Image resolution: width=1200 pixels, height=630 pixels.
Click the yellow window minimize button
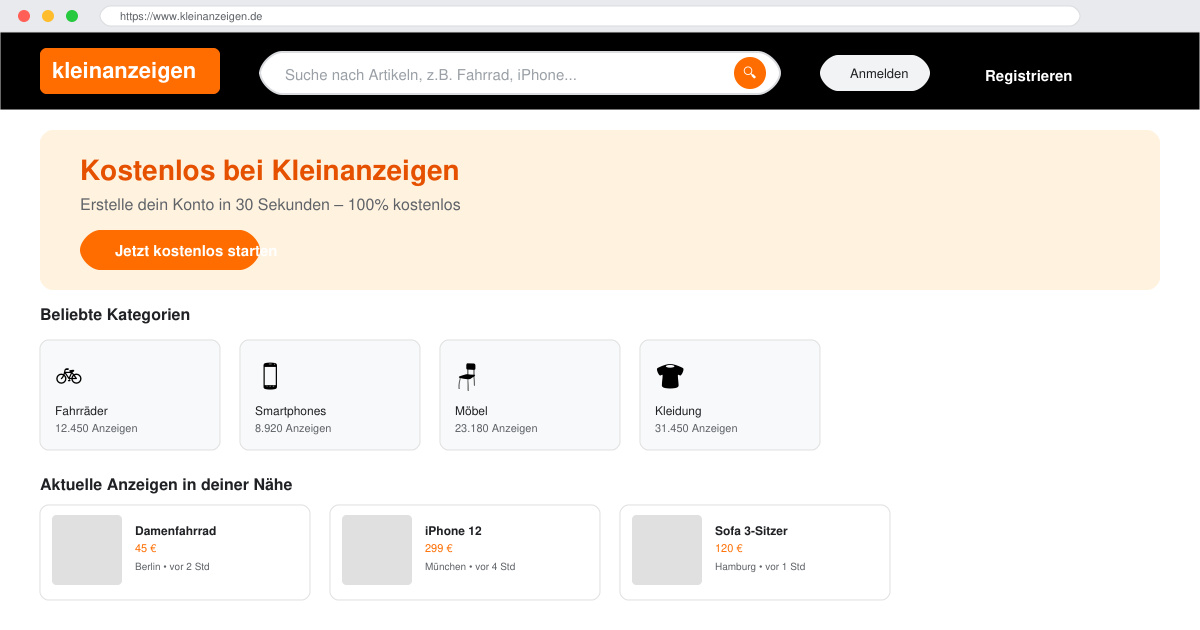coord(48,16)
